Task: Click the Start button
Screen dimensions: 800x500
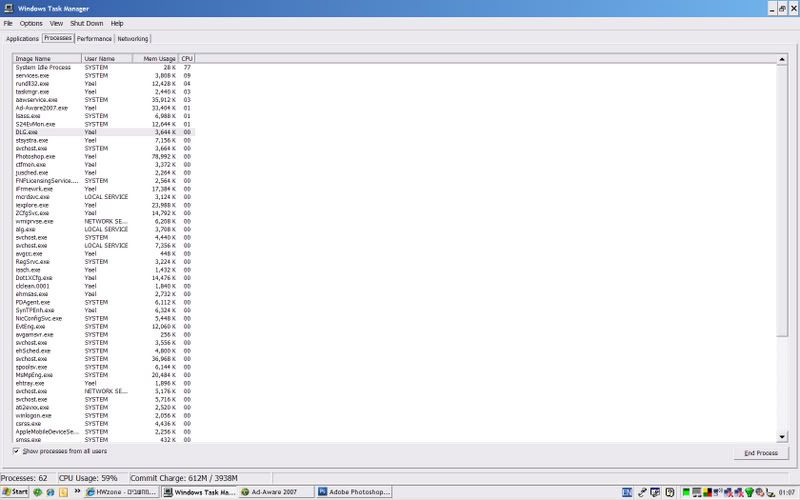Action: point(15,492)
